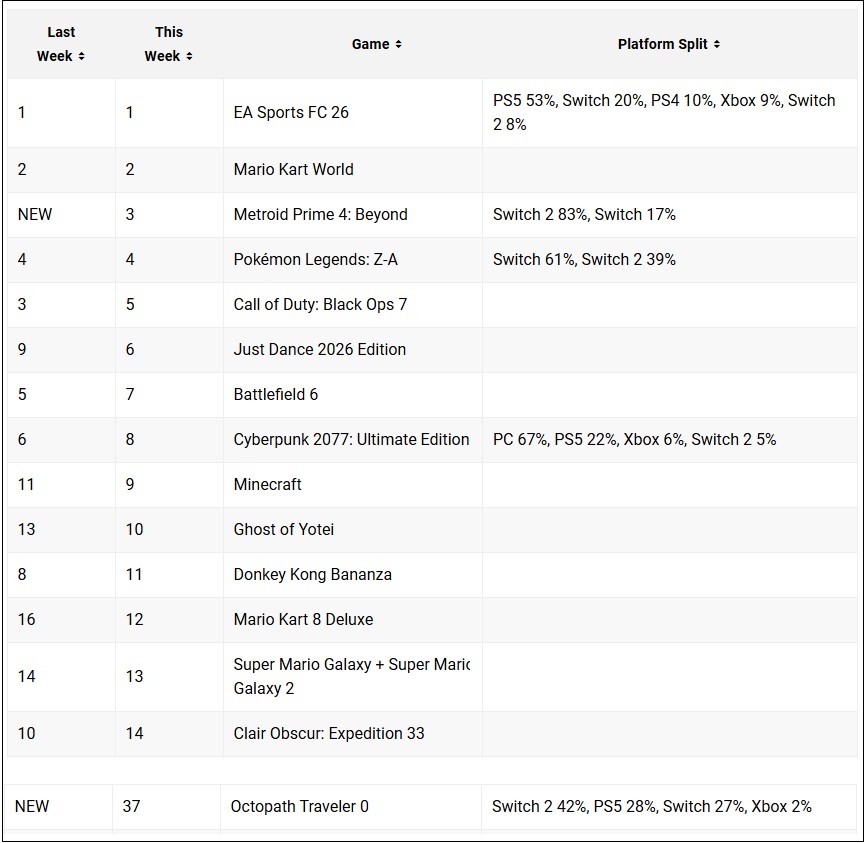Select Metroid Prime 4: Beyond row title

(x=320, y=214)
